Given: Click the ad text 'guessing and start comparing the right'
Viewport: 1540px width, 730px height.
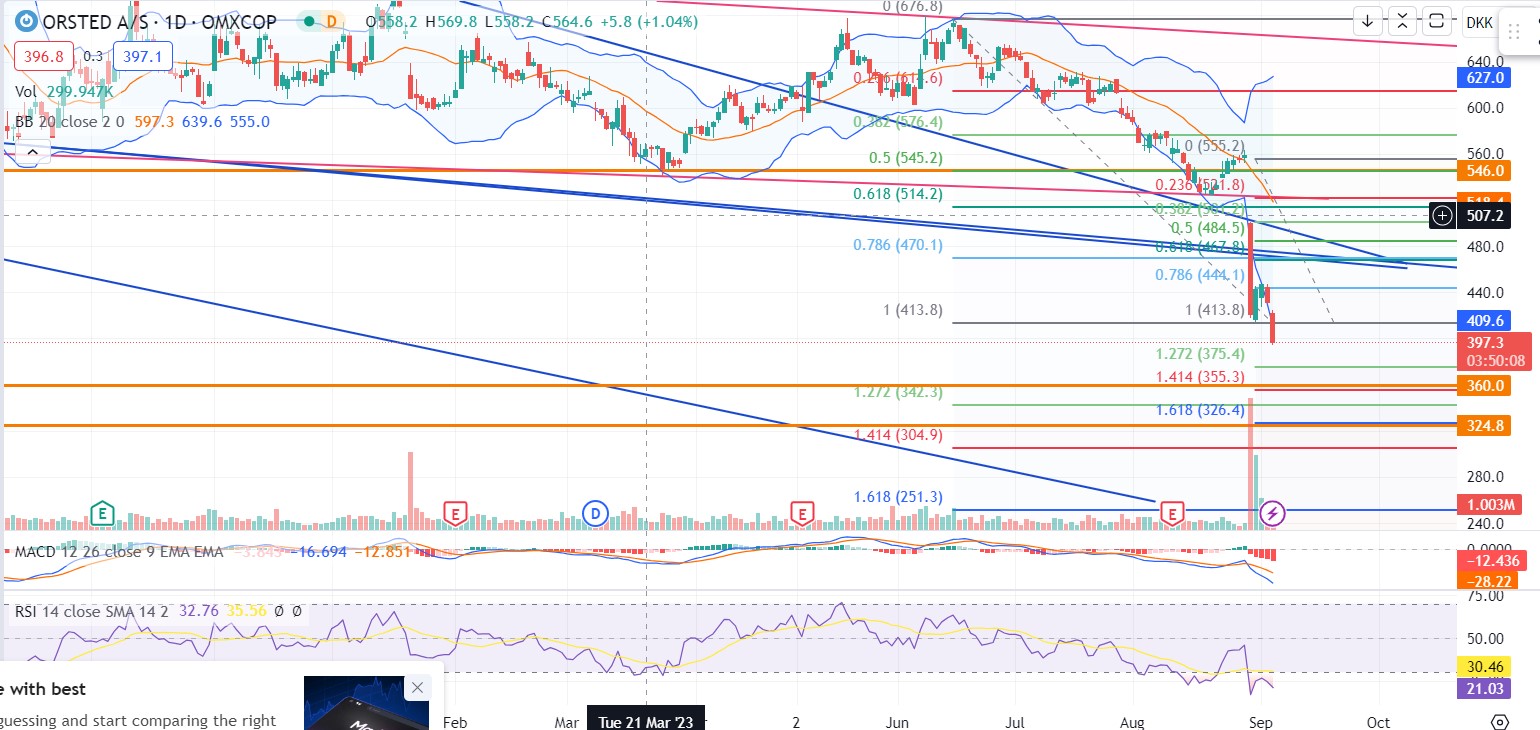Looking at the screenshot, I should (138, 720).
